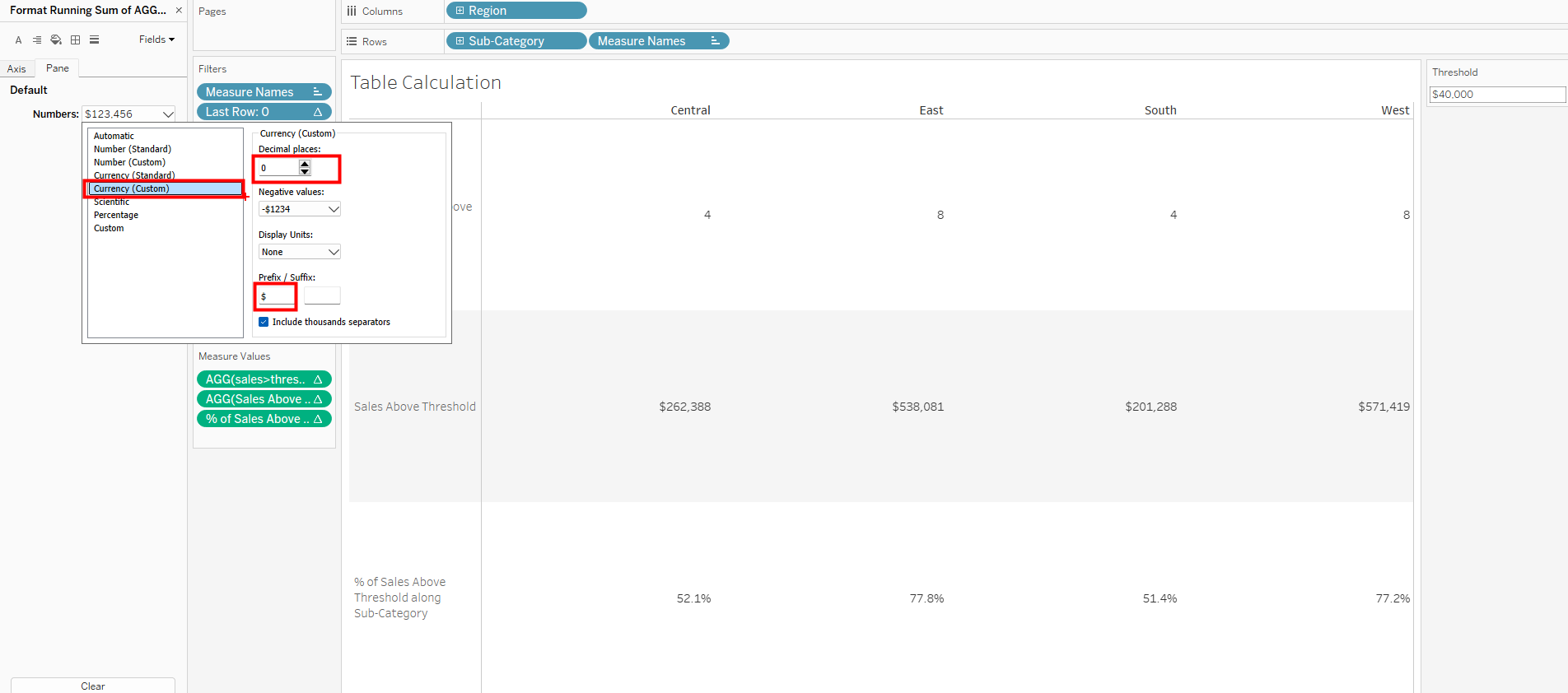This screenshot has height=693, width=1568.
Task: Click the $571,419 West value
Action: pyautogui.click(x=1384, y=407)
